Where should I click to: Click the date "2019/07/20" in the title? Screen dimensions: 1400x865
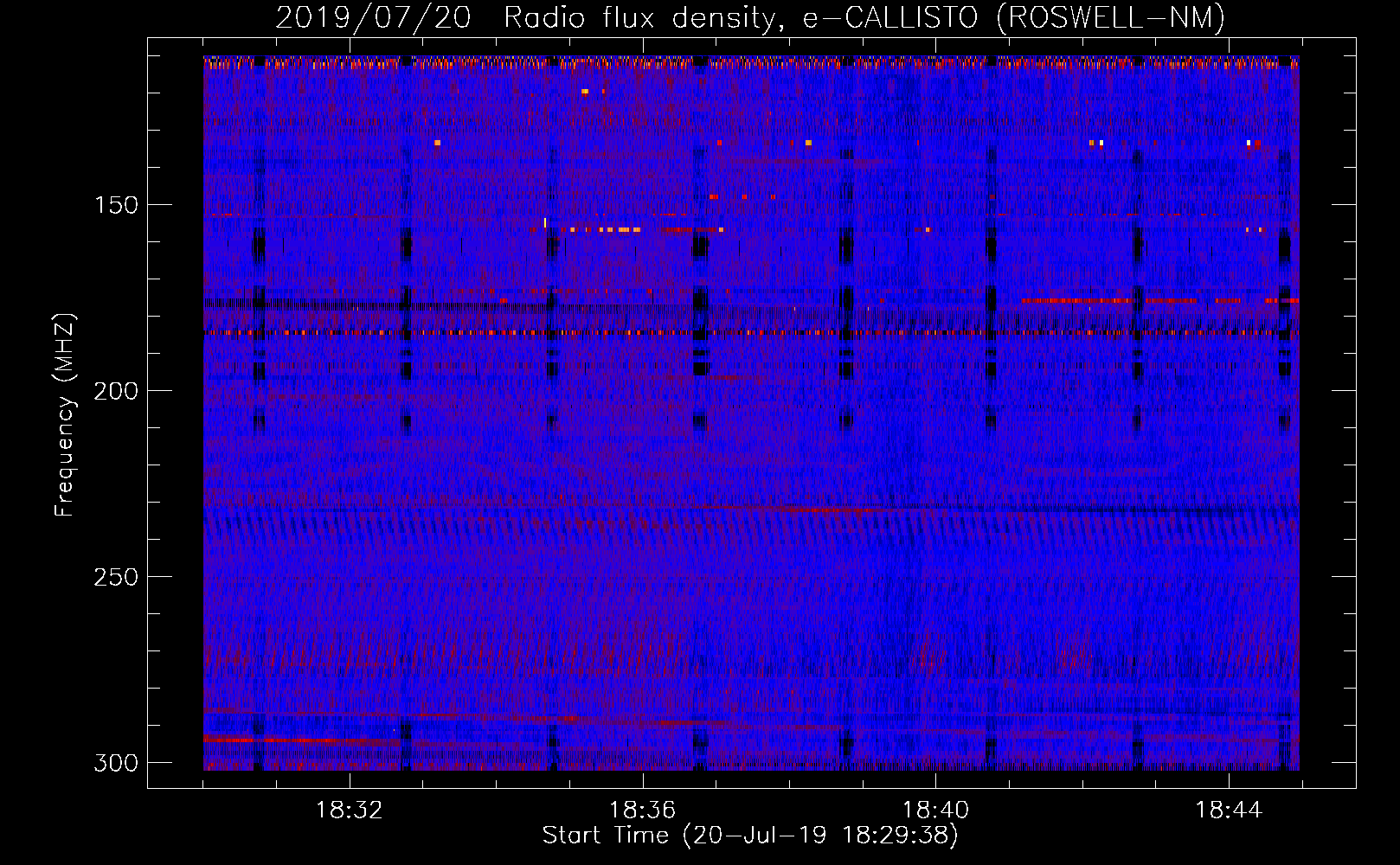tap(374, 17)
